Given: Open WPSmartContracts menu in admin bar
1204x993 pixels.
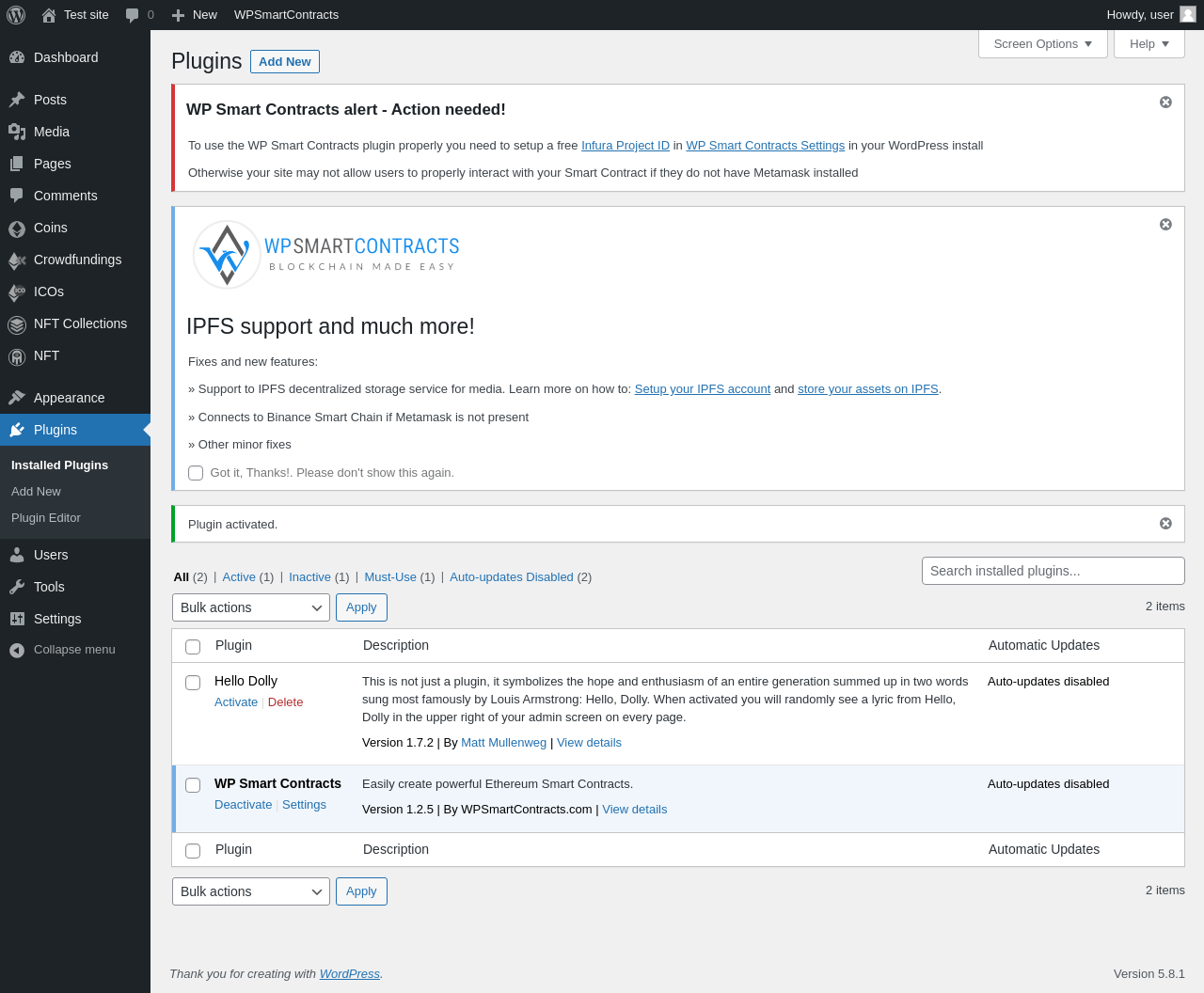Looking at the screenshot, I should pos(286,15).
